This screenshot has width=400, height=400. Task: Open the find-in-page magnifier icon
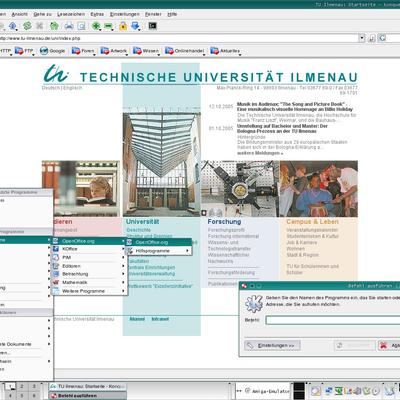pyautogui.click(x=82, y=26)
